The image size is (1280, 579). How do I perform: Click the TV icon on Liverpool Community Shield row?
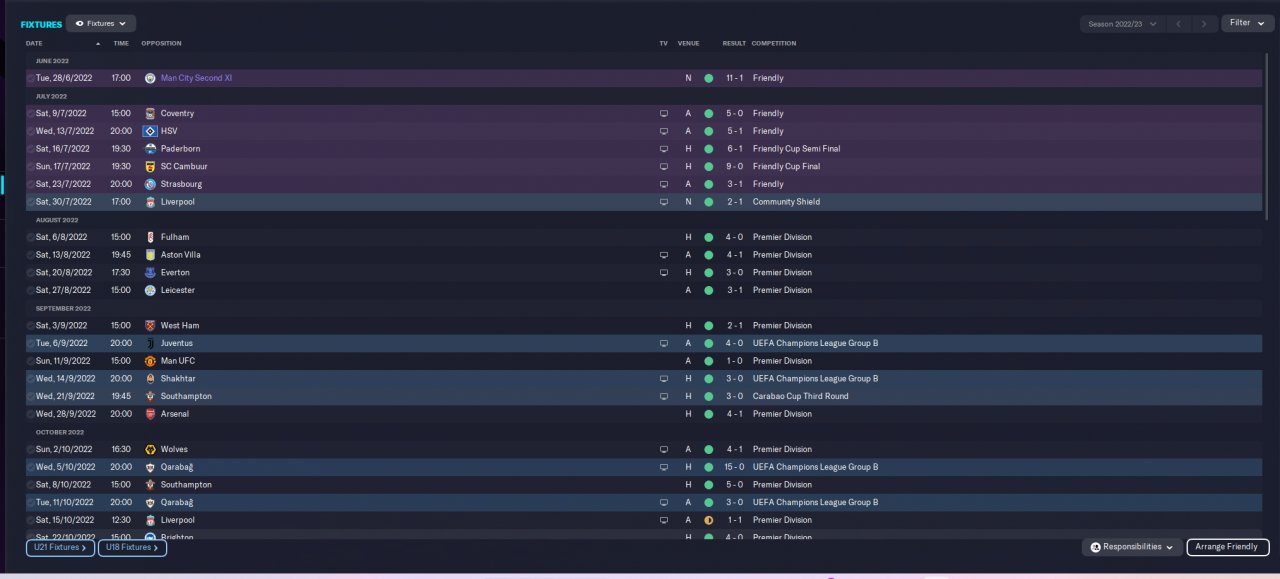coord(663,202)
